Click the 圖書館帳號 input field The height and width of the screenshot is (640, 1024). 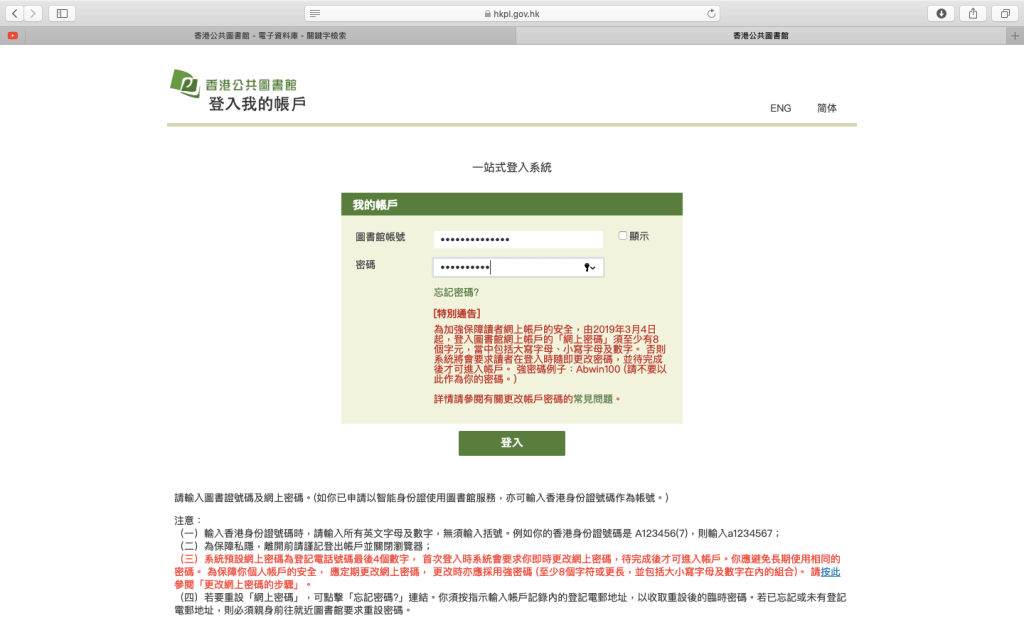(517, 239)
